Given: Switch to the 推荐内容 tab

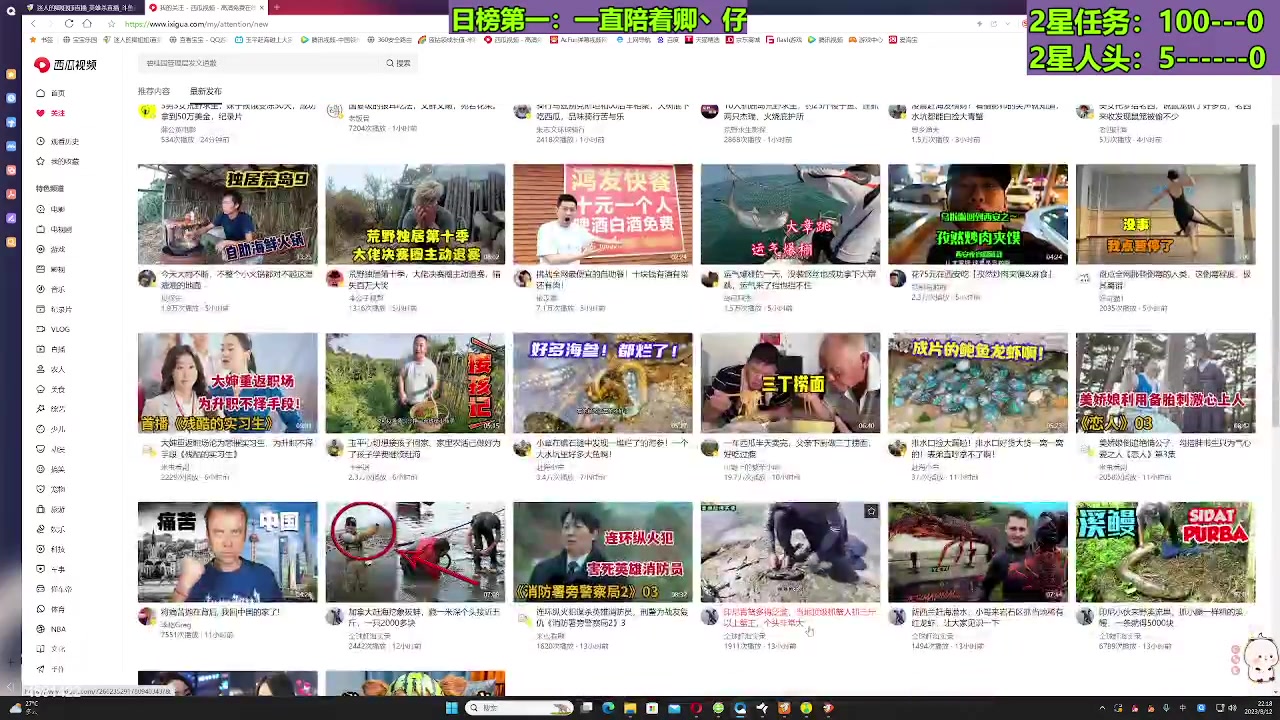Looking at the screenshot, I should pyautogui.click(x=153, y=90).
